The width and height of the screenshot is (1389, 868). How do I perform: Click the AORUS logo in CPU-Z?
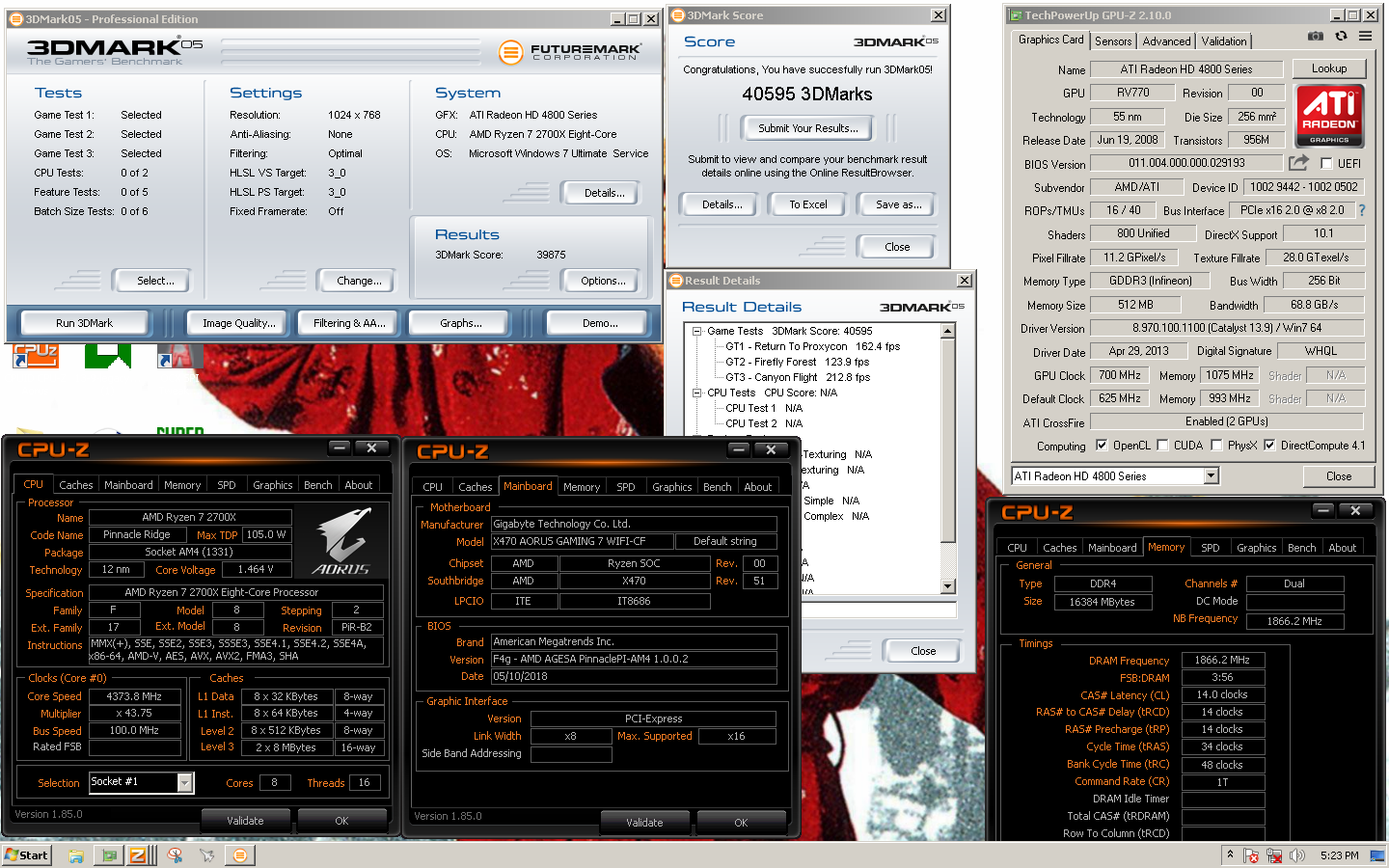tap(343, 541)
